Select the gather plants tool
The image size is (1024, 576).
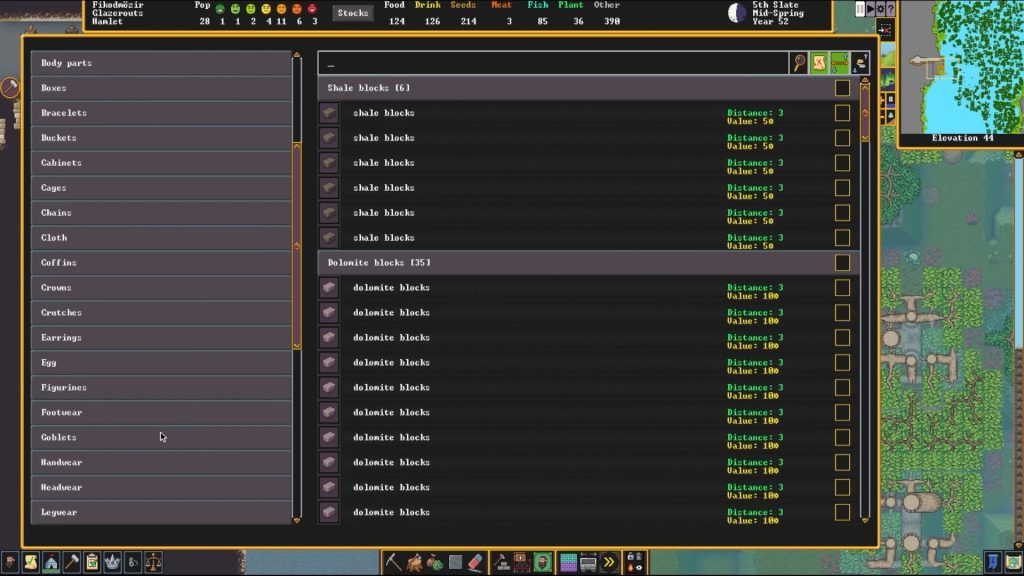click(434, 562)
